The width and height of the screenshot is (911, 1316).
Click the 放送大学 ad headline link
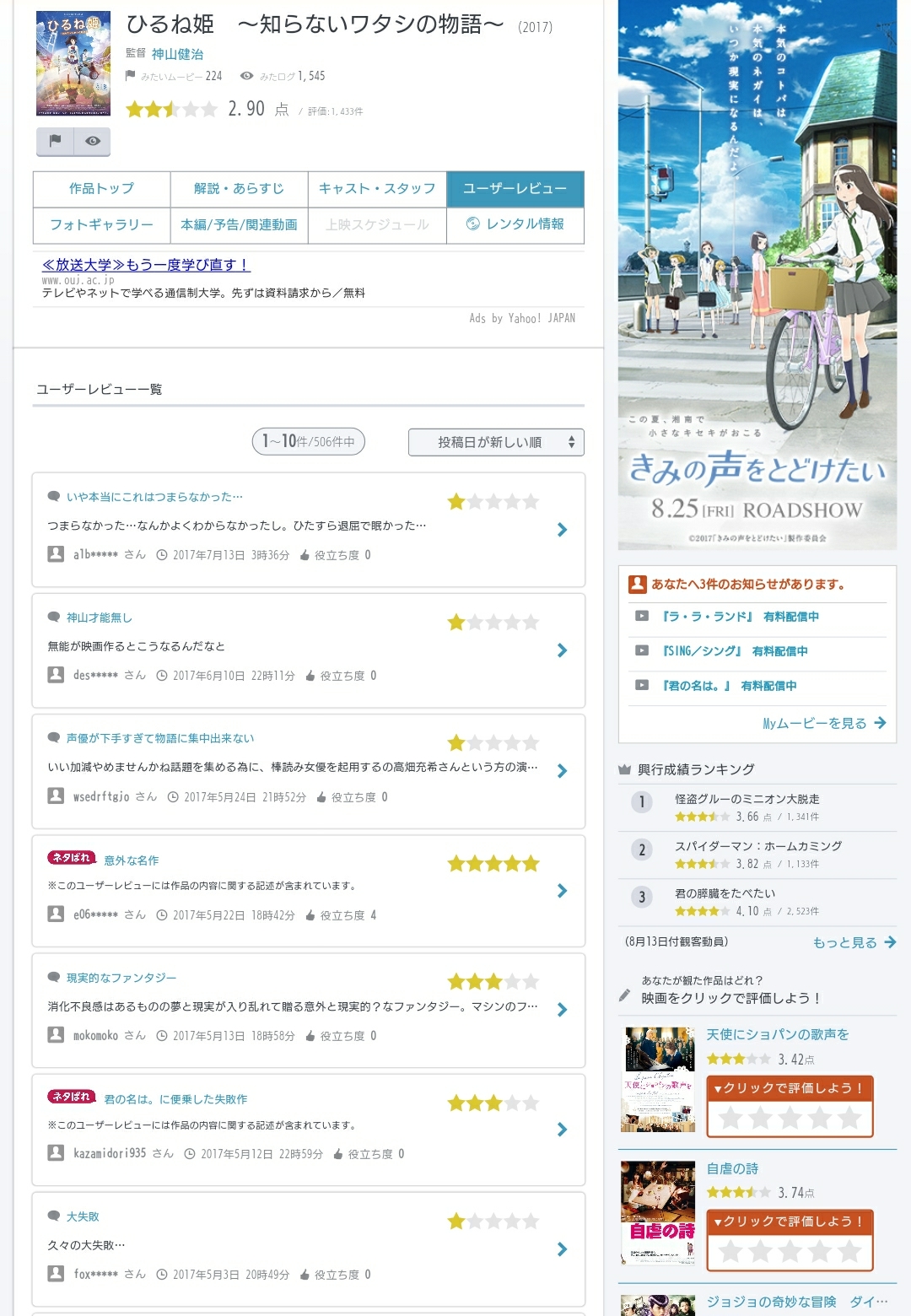click(147, 265)
